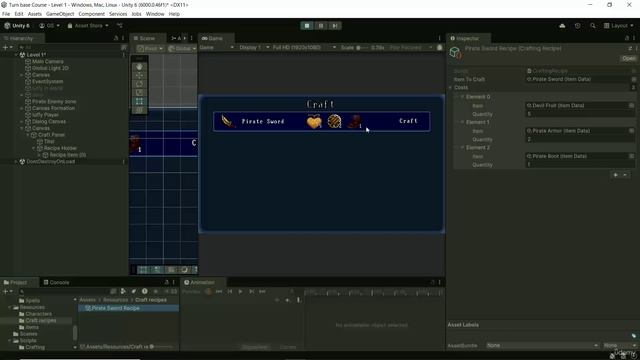Click the Pirate Sword Recipe asset icon in Inspector
The height and width of the screenshot is (360, 640).
[x=455, y=53]
